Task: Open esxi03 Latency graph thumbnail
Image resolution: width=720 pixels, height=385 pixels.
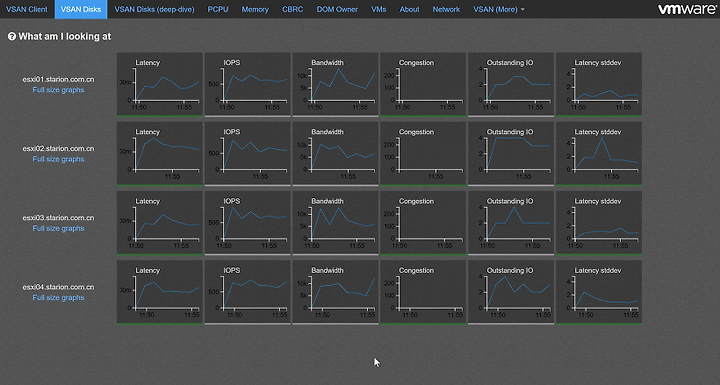Action: (160, 223)
